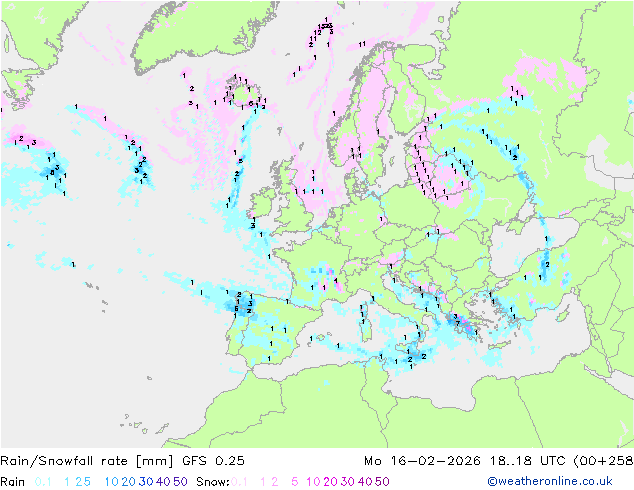The height and width of the screenshot is (490, 634).
Task: Select the snow legend value 10
Action: click(x=313, y=482)
